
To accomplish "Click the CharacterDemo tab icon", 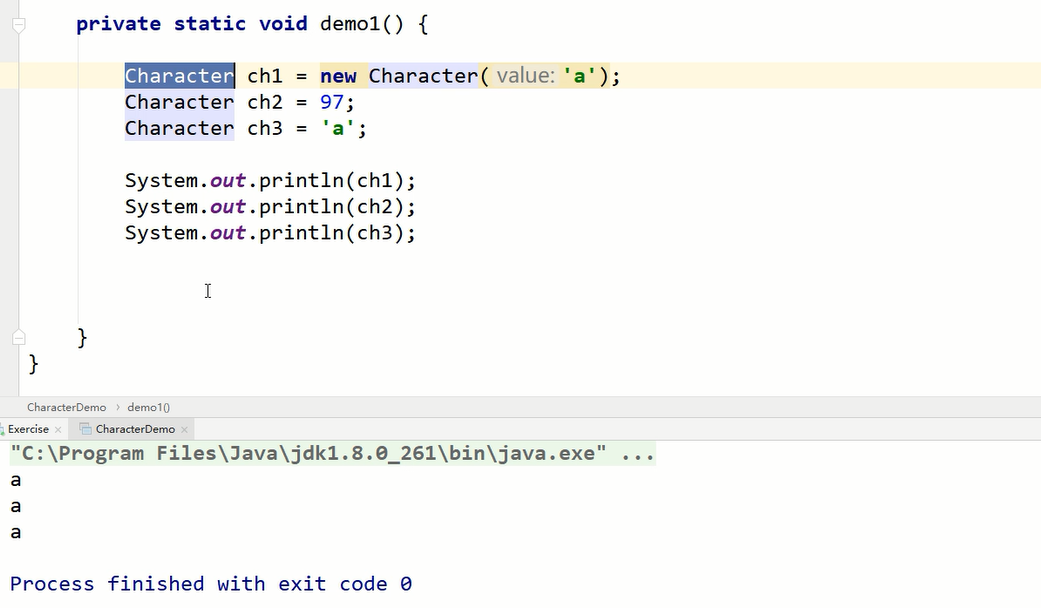I will 85,429.
